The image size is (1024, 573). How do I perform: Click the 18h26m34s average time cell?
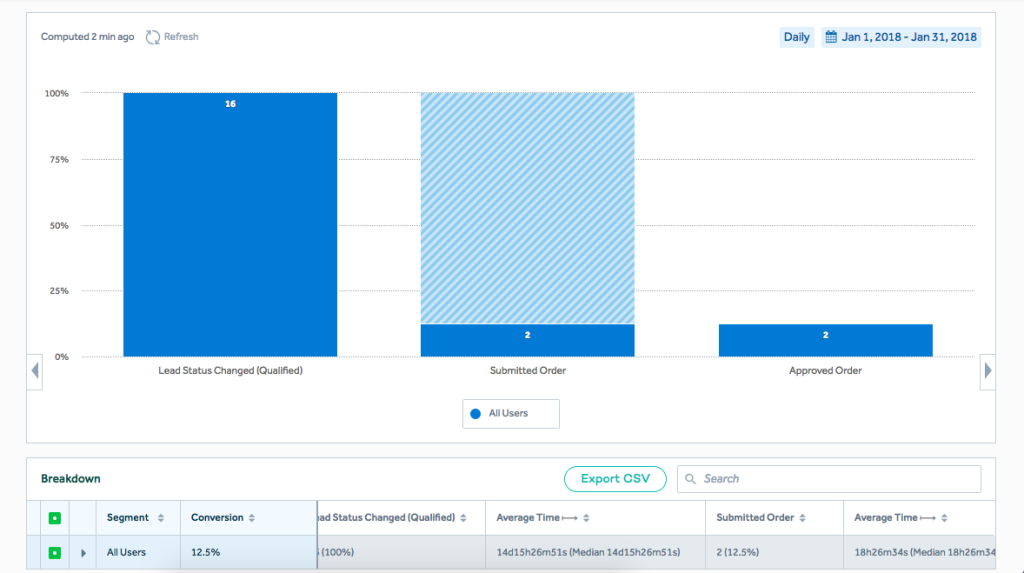[920, 553]
